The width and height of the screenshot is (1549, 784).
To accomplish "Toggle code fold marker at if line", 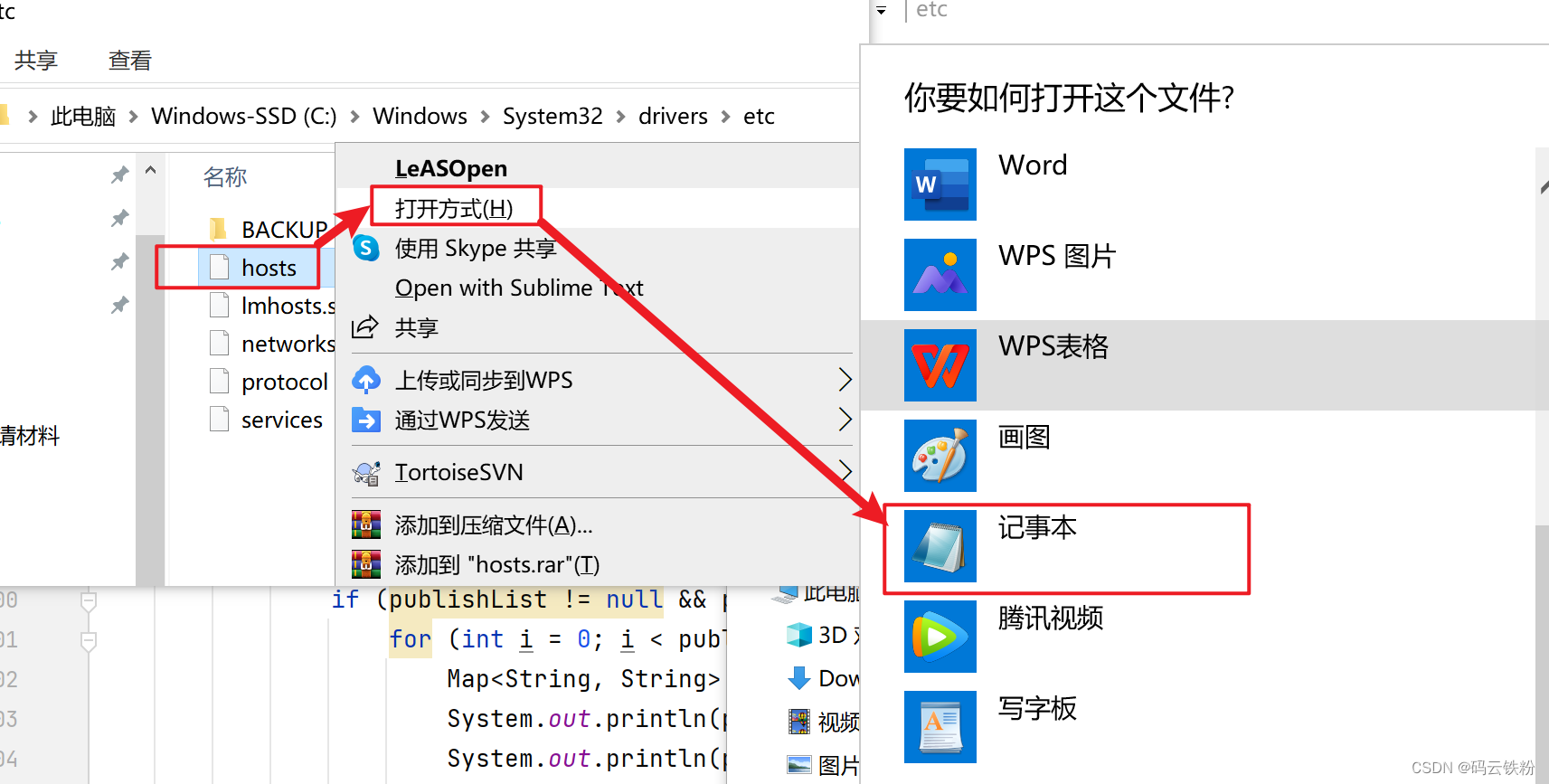I will [89, 600].
